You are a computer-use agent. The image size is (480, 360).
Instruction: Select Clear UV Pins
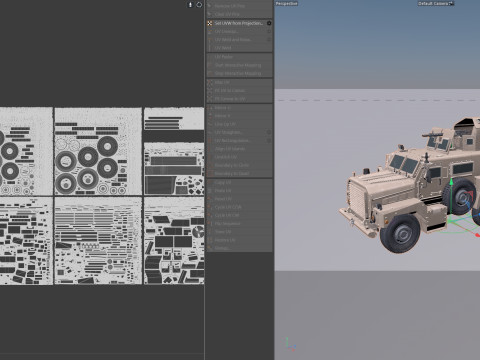(x=240, y=14)
